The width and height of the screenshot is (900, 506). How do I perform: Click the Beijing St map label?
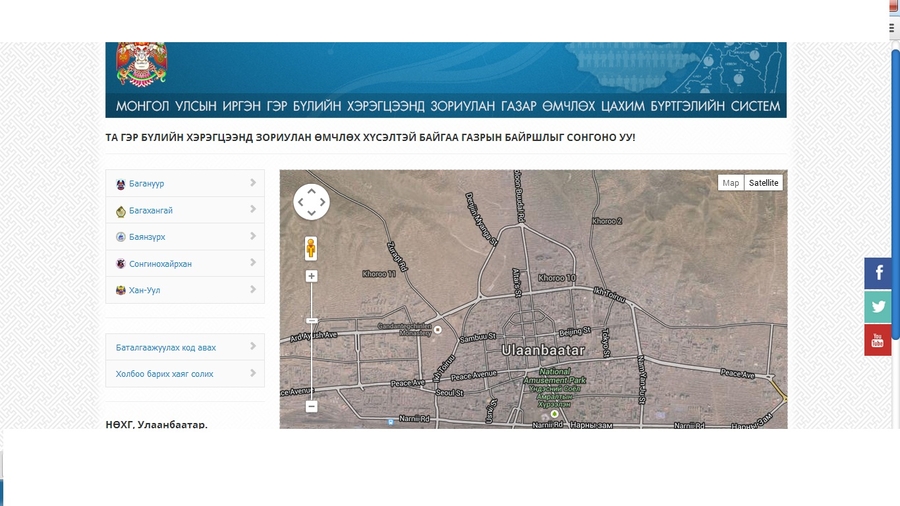click(x=575, y=332)
